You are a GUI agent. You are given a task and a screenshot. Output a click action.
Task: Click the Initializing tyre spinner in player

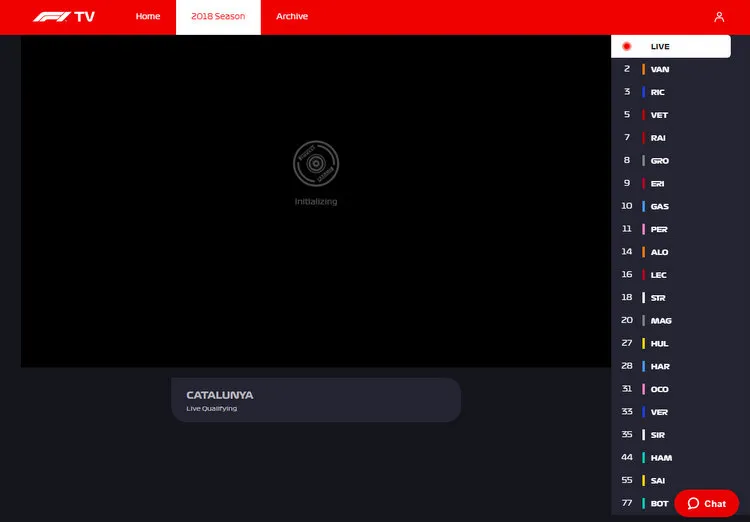(x=316, y=164)
